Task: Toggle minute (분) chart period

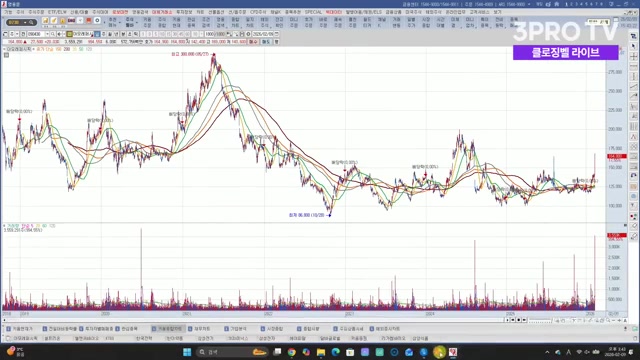Action: [x=124, y=34]
